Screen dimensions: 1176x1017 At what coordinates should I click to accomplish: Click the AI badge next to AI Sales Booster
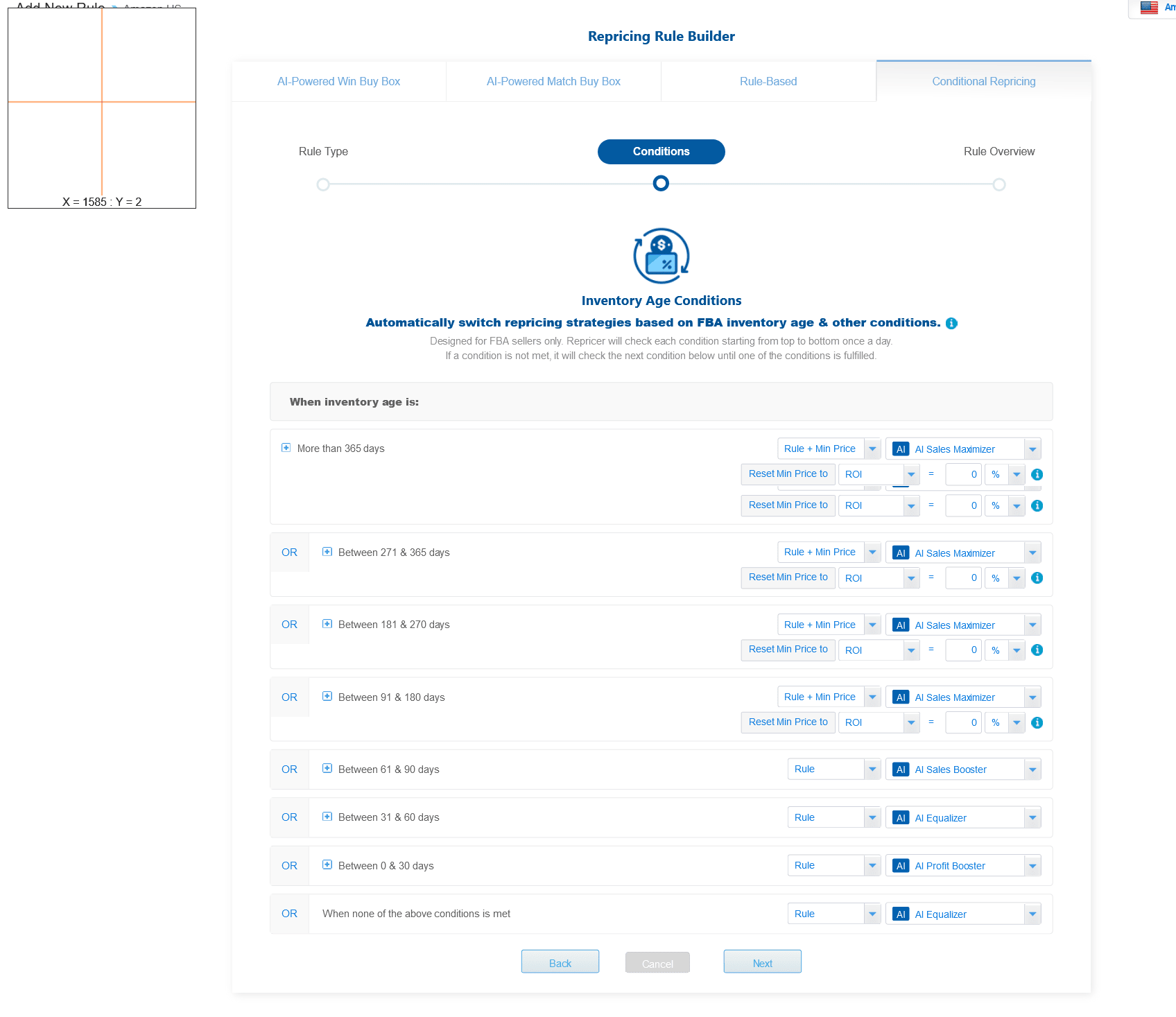[901, 770]
